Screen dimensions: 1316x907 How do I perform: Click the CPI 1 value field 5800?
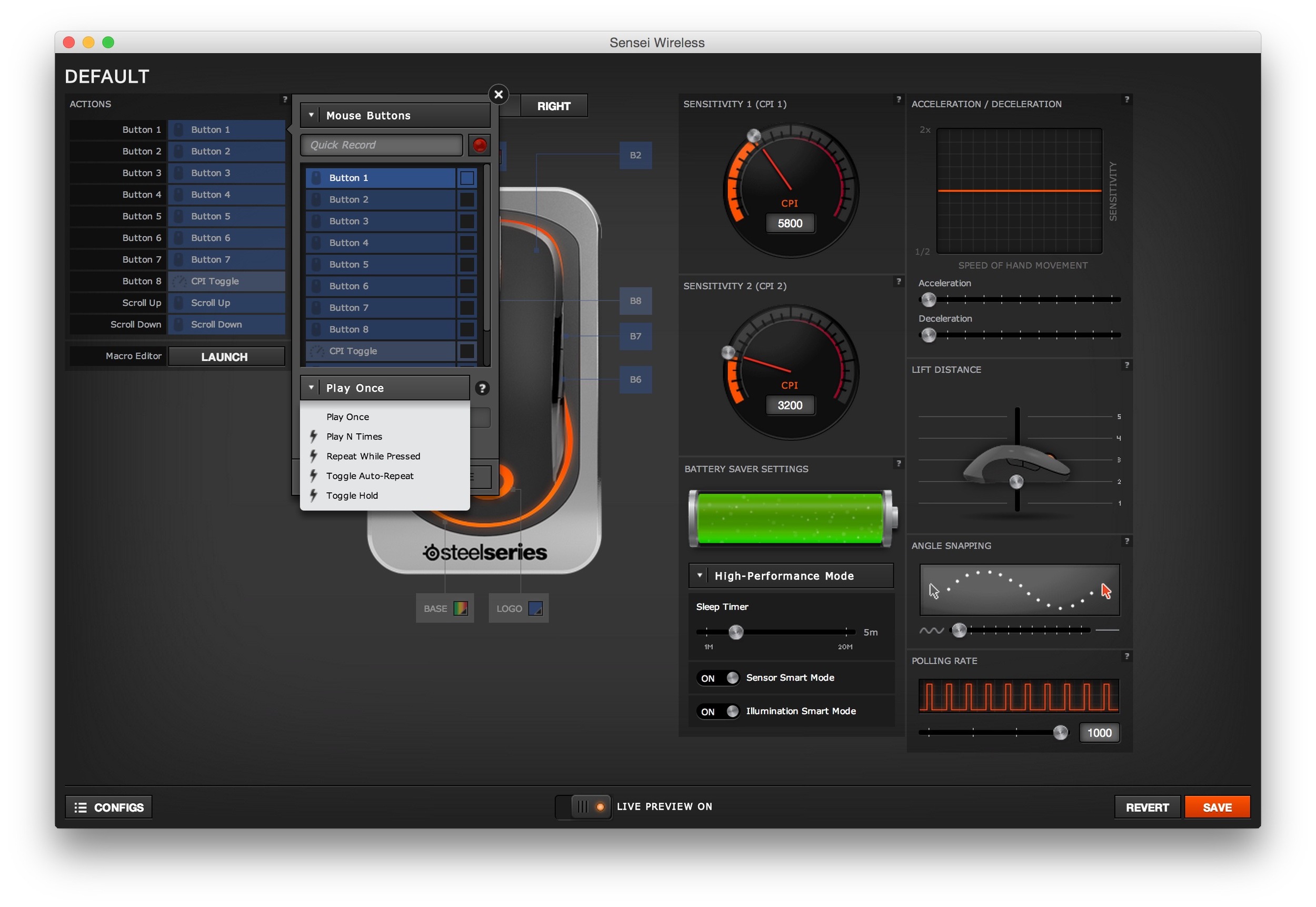pyautogui.click(x=790, y=223)
